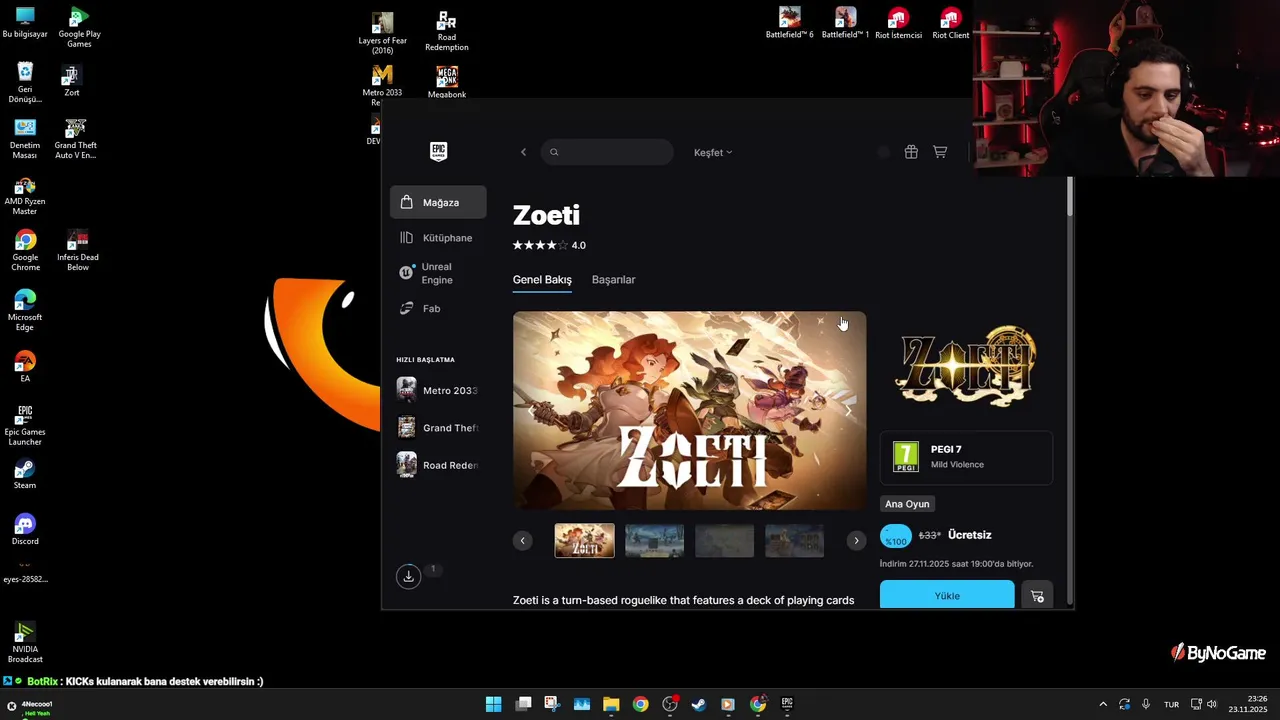Screen dimensions: 1280x720
Task: Click the Zoeti star rating
Action: (x=540, y=245)
